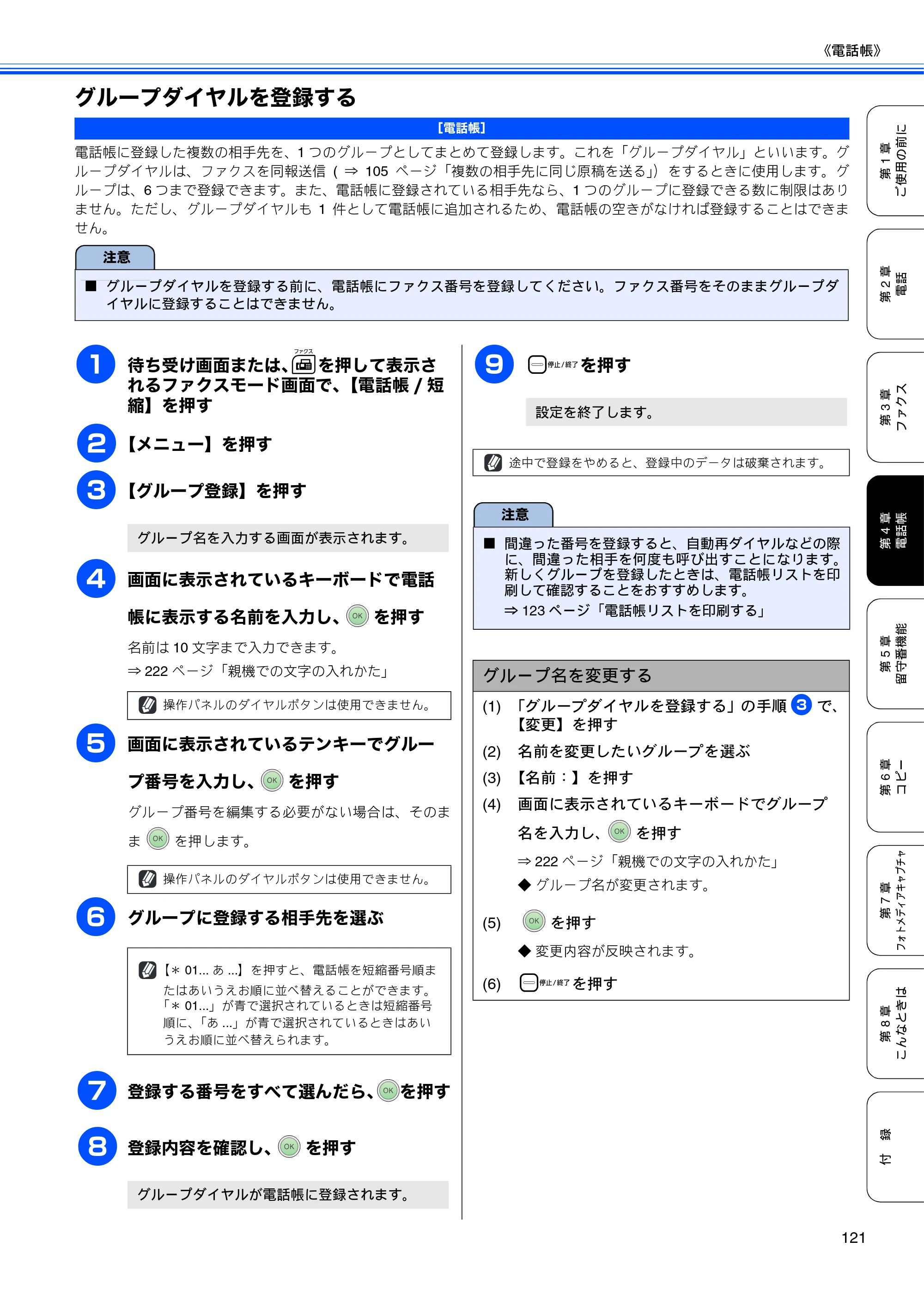This screenshot has width=924, height=1308.
Task: Click the ［電話帳］ blue header bar
Action: pos(462,128)
